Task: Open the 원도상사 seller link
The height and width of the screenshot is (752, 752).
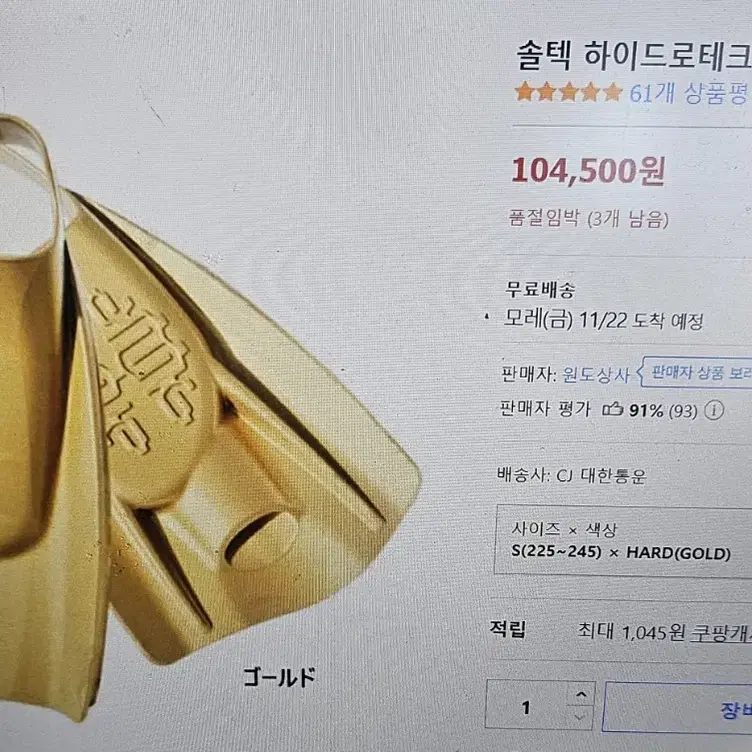Action: point(595,375)
